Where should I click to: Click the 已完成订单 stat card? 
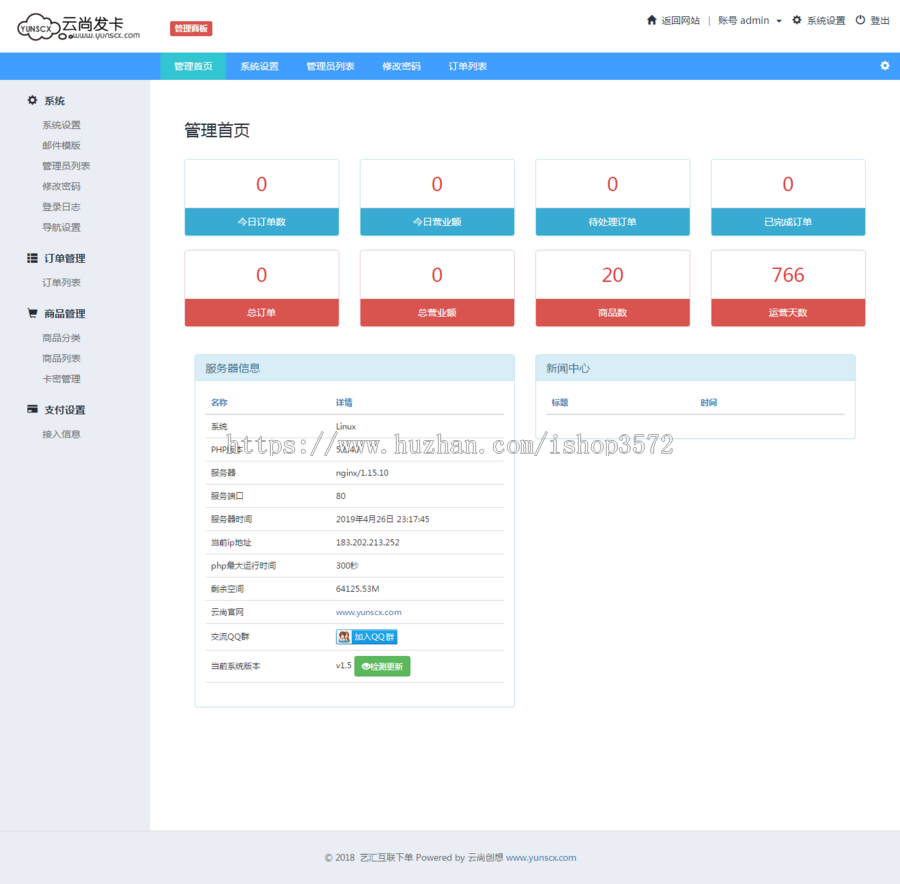coord(788,197)
